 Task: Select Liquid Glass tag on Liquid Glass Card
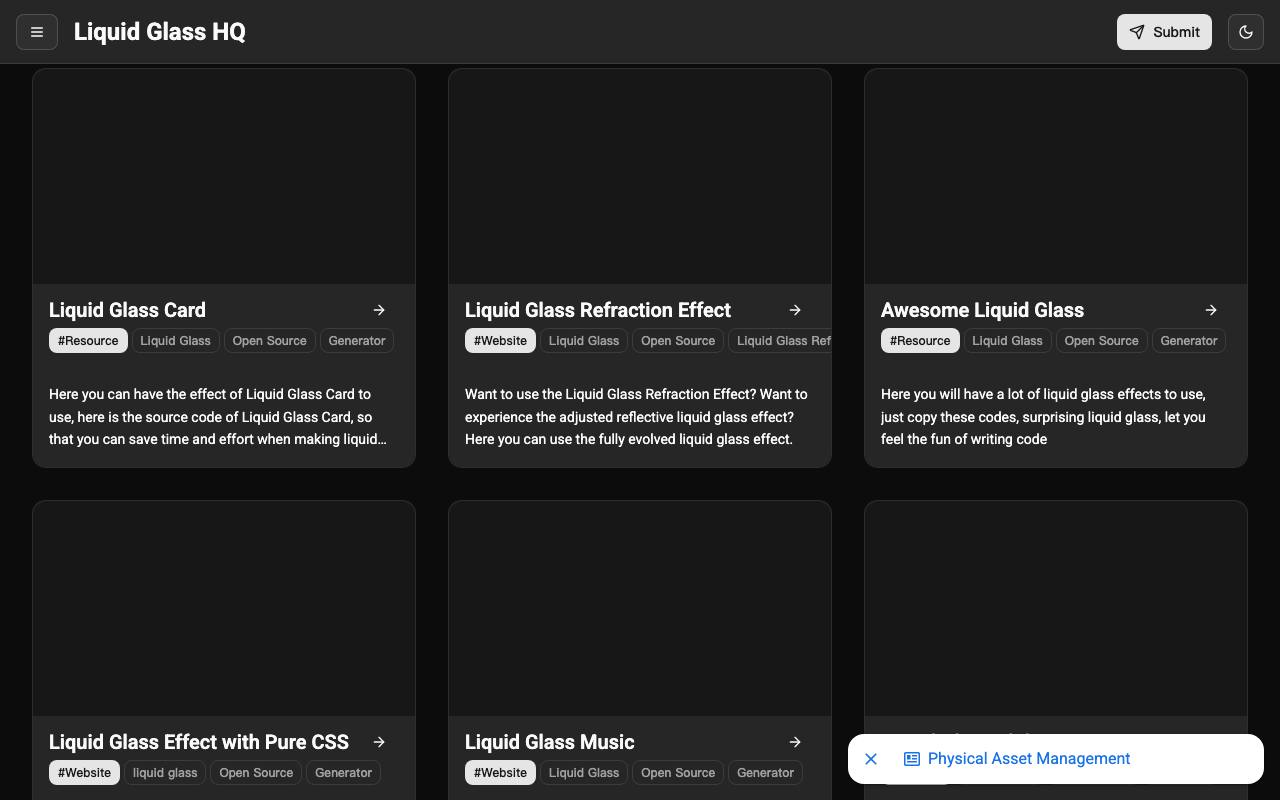175,341
